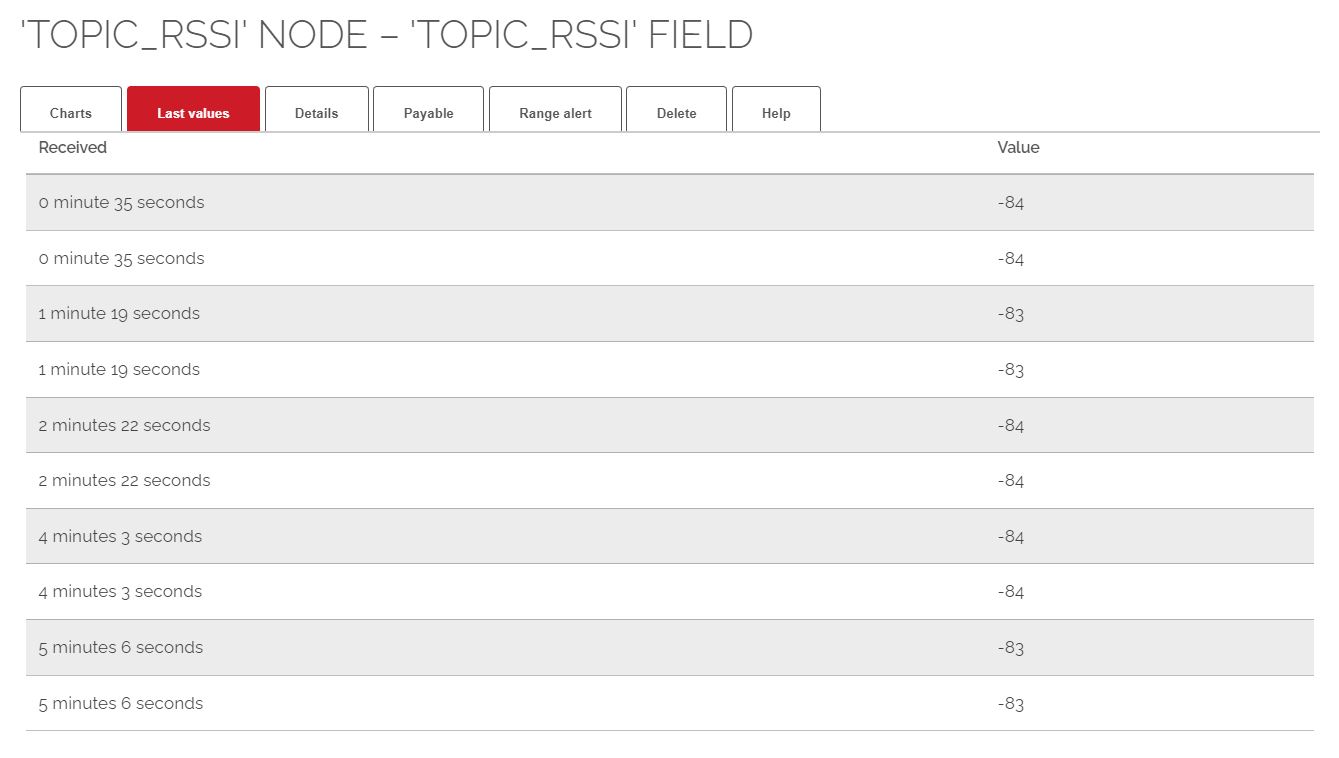
Task: Click the 'TOPIC_RSSI' node page title
Action: (386, 35)
